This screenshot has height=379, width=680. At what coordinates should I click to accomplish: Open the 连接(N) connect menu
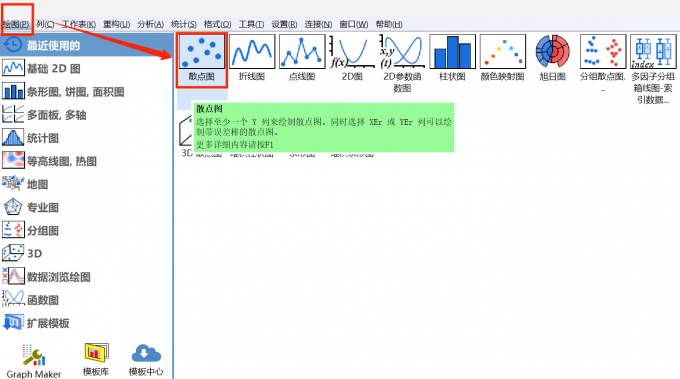click(318, 24)
